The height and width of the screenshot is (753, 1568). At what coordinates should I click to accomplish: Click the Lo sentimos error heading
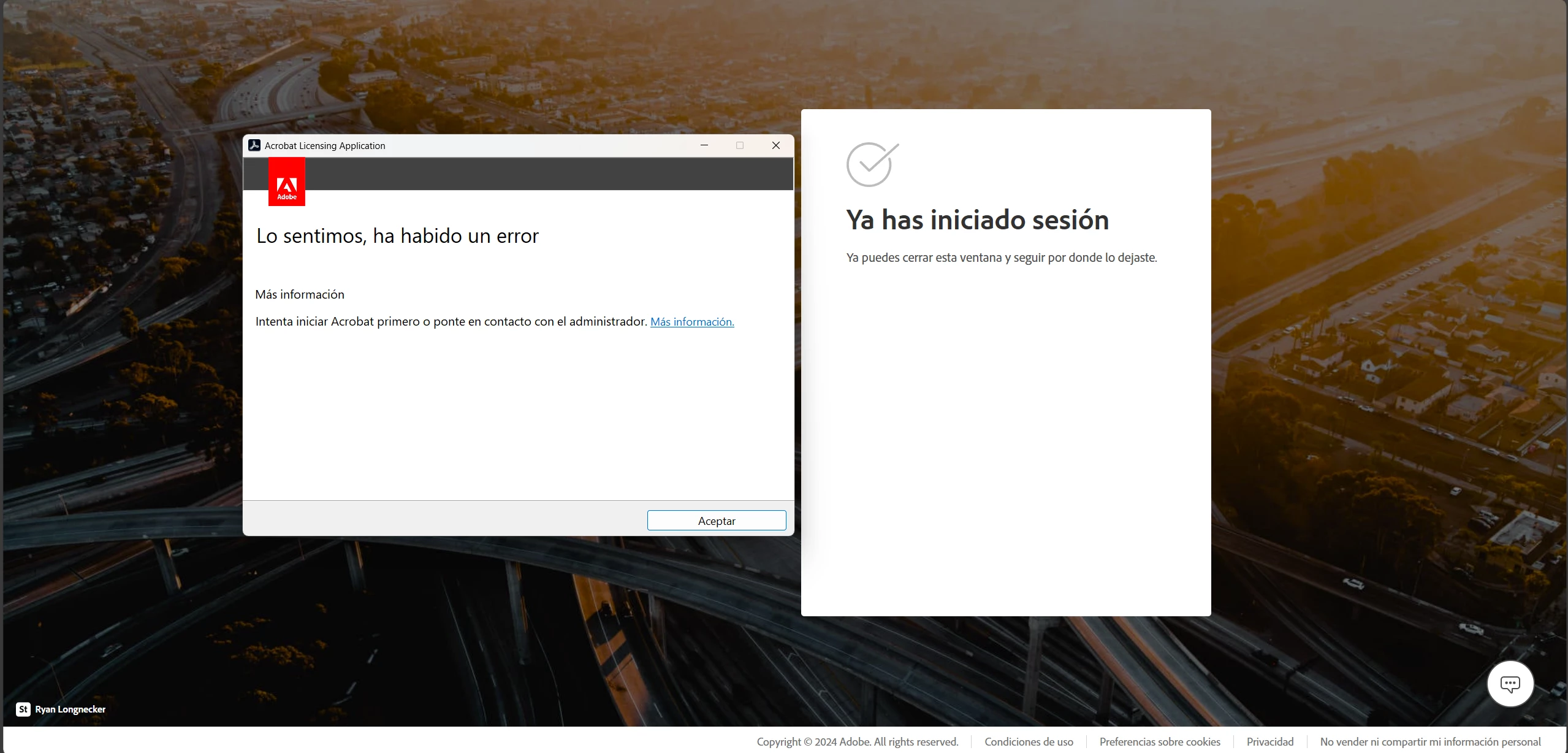pyautogui.click(x=397, y=236)
